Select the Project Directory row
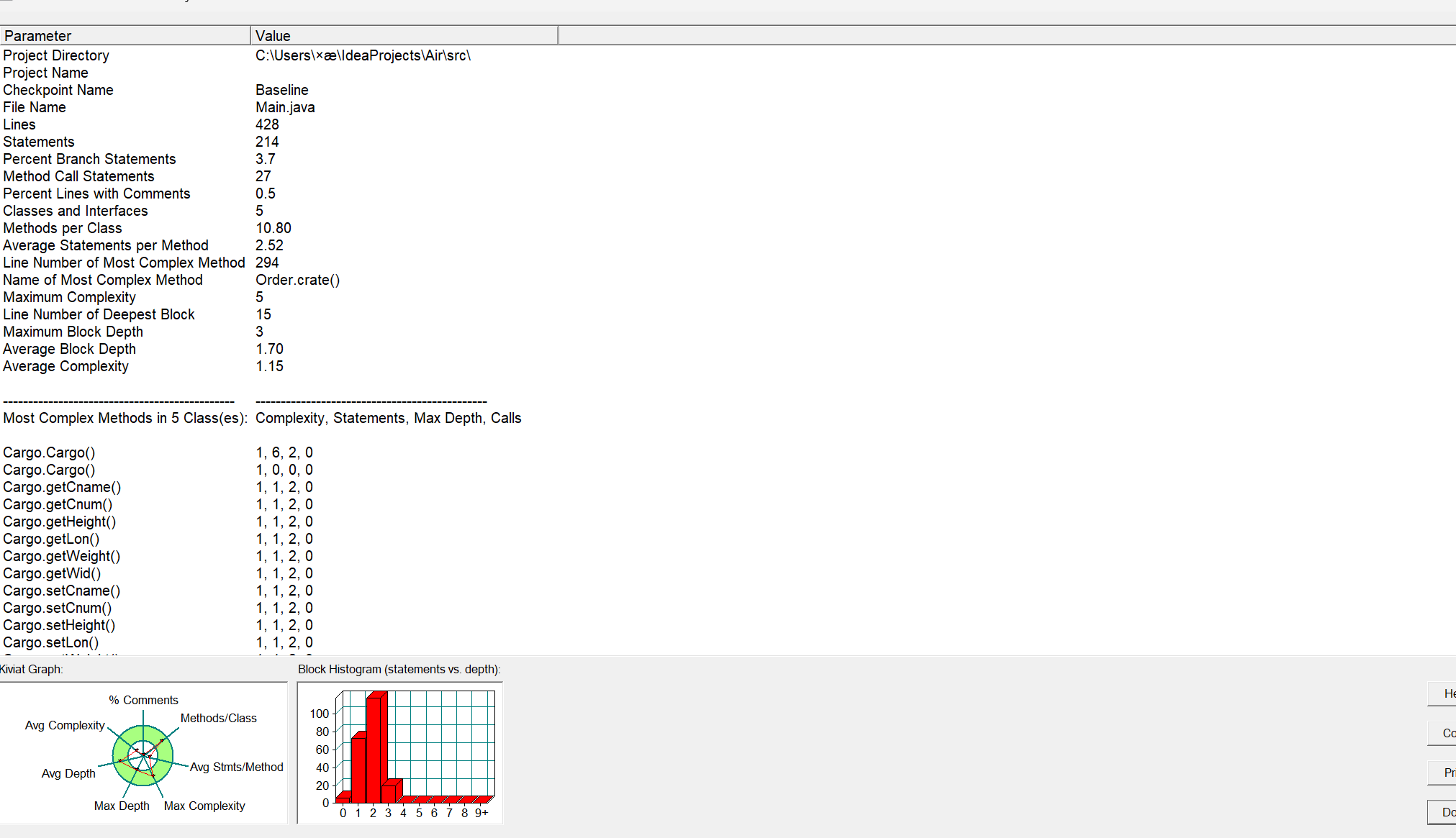Screen dimensions: 1456x838 coord(56,55)
